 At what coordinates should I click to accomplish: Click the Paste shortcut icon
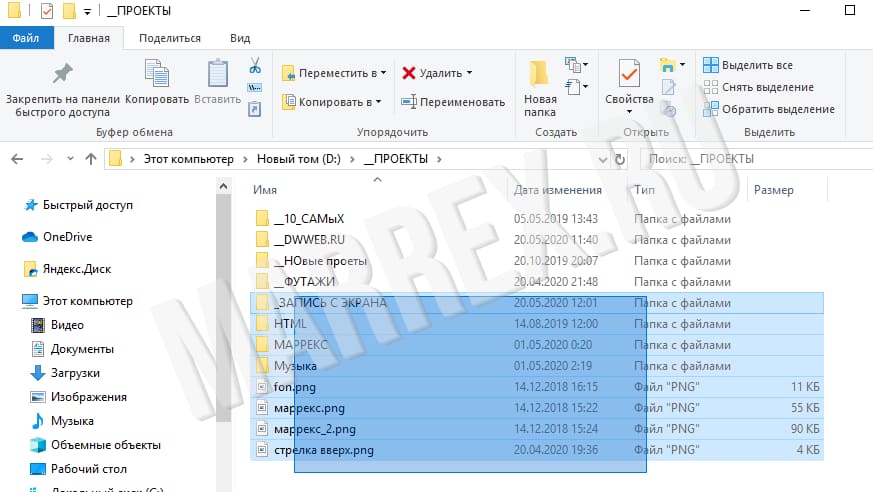[254, 109]
